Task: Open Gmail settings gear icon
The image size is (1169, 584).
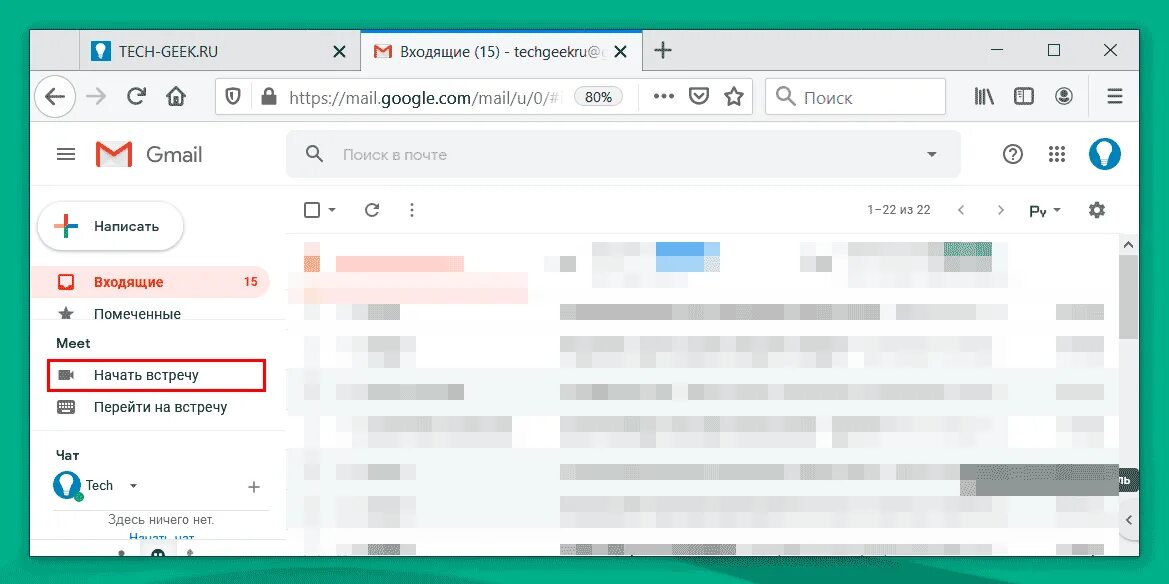Action: pos(1097,210)
